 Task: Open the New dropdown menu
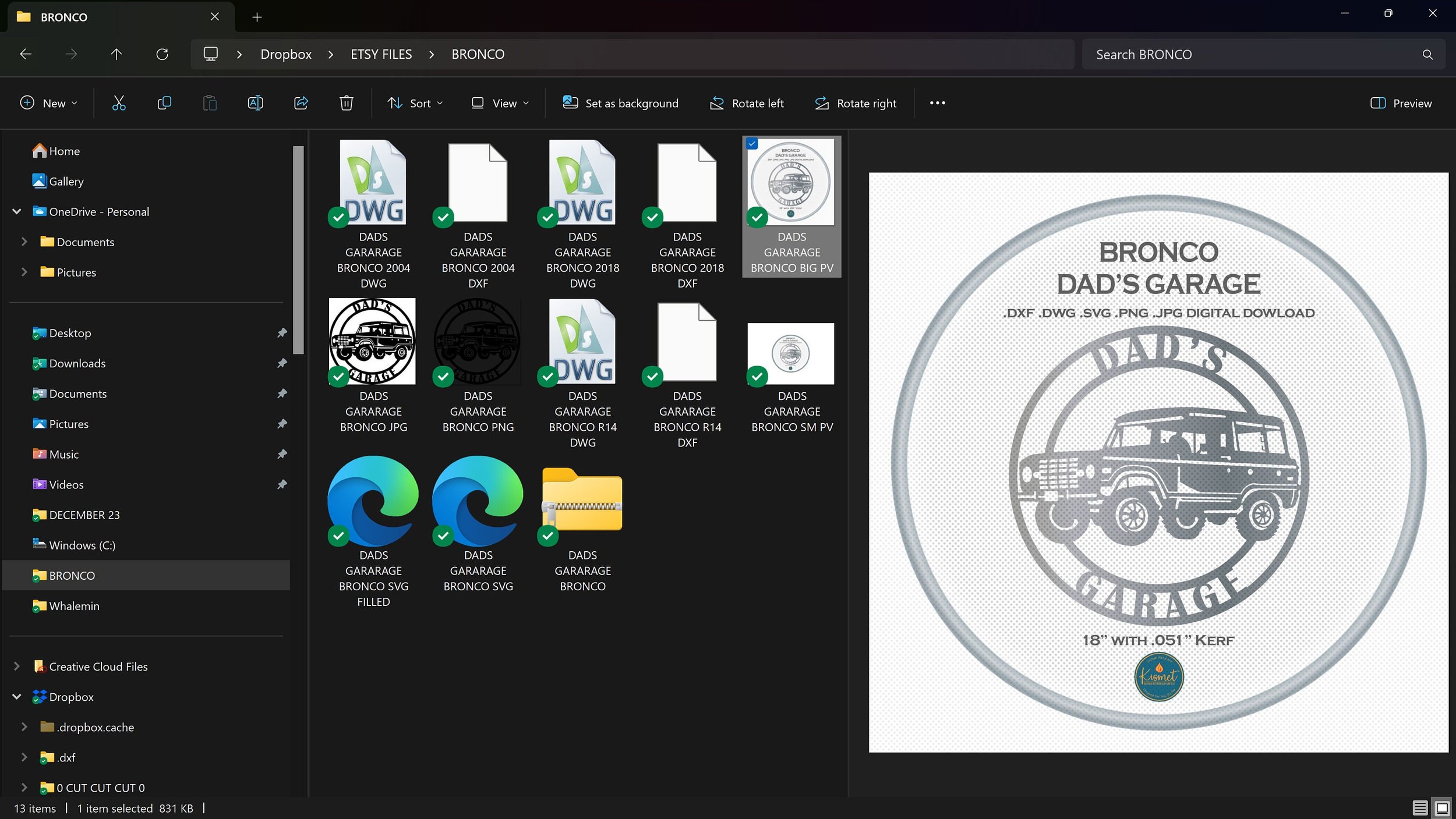49,103
